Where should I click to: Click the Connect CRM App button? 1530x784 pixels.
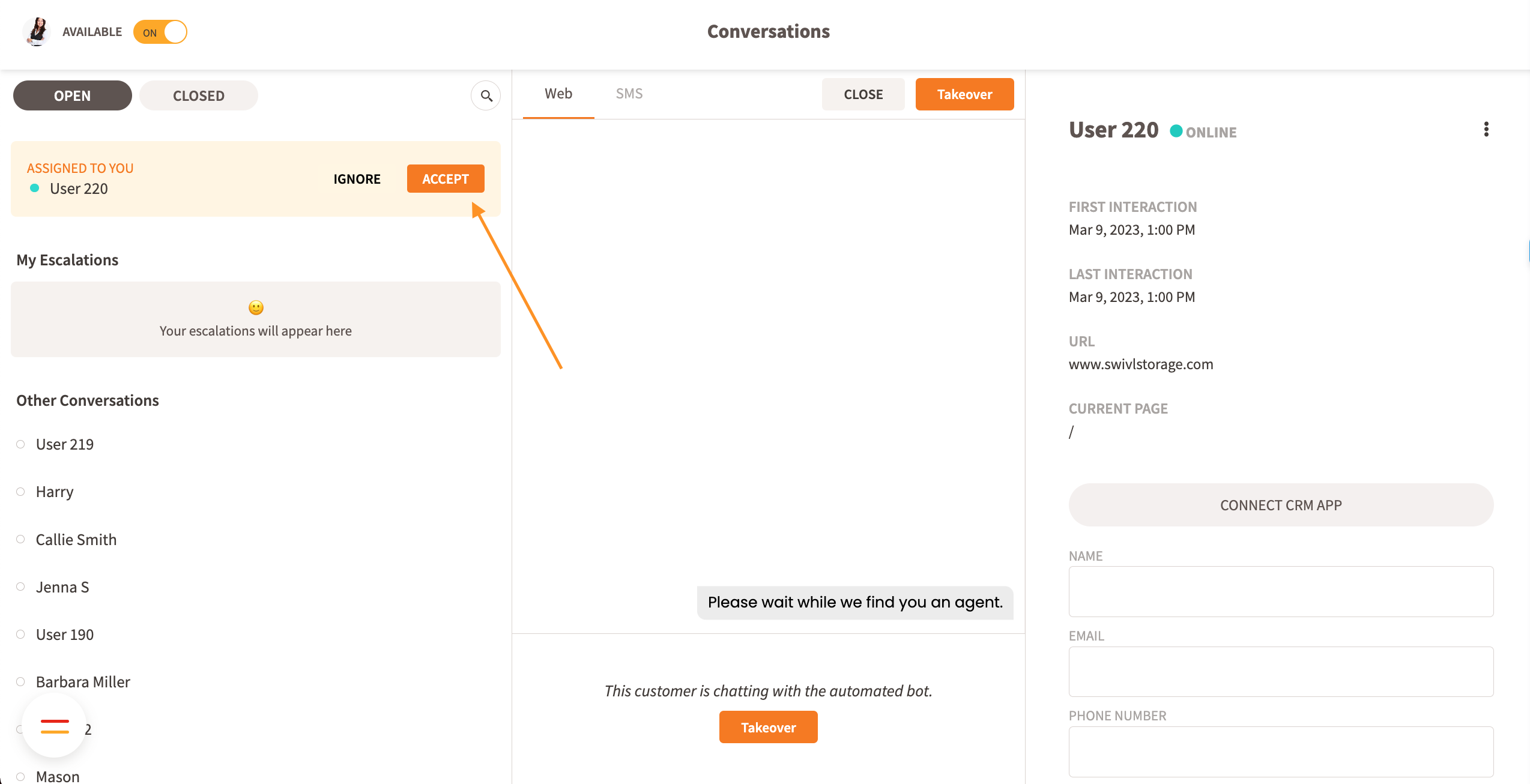(1281, 505)
